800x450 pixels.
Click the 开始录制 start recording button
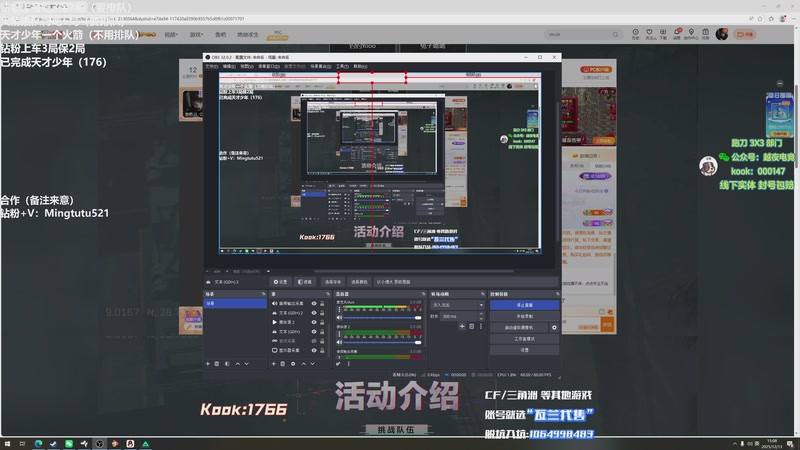524,316
